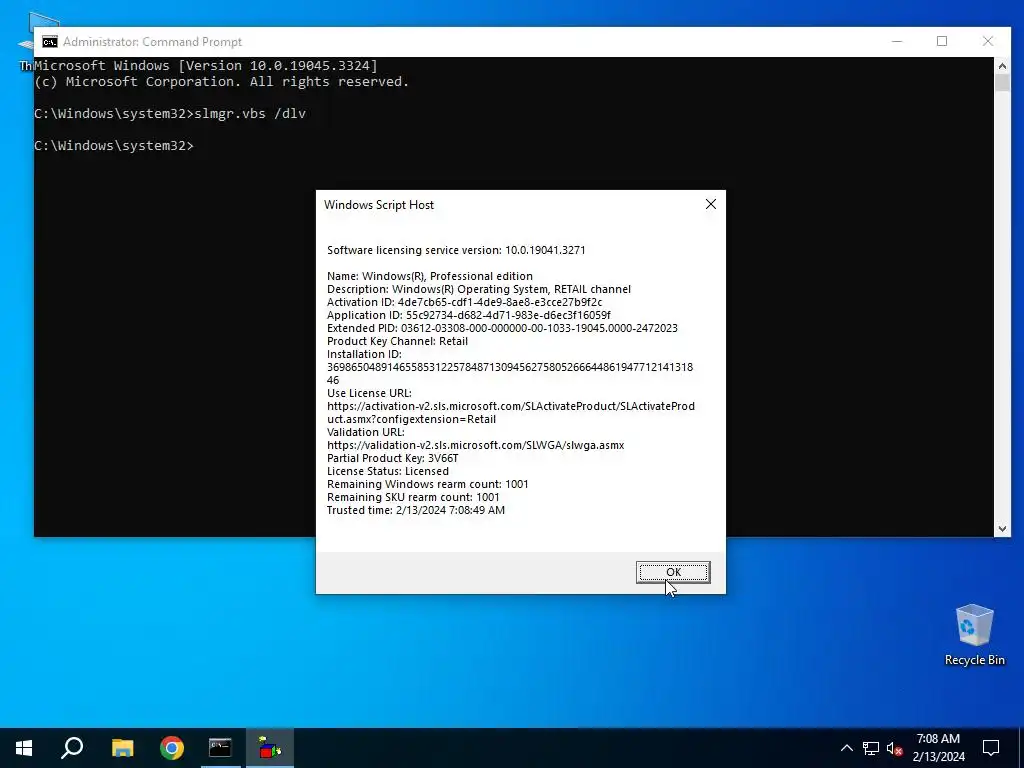Minimize the Command Prompt window
Screen dimensions: 1024x768
(x=897, y=41)
